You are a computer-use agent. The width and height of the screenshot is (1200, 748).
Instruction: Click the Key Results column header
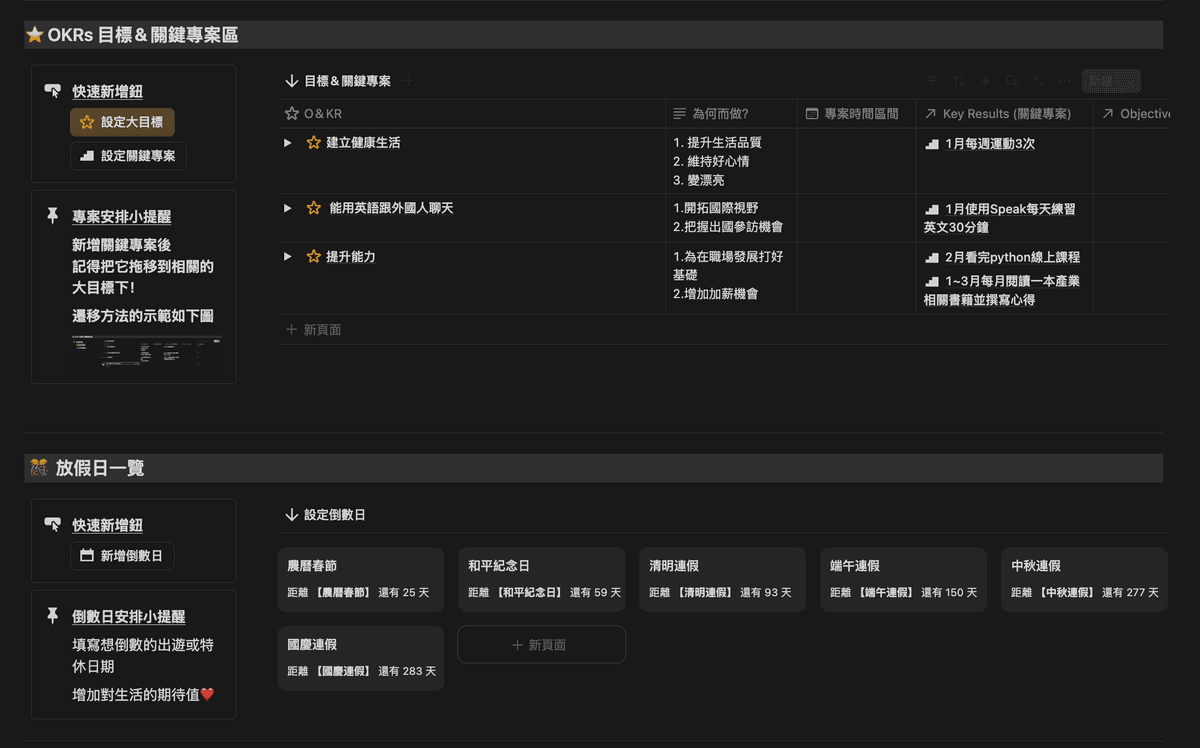click(1004, 114)
